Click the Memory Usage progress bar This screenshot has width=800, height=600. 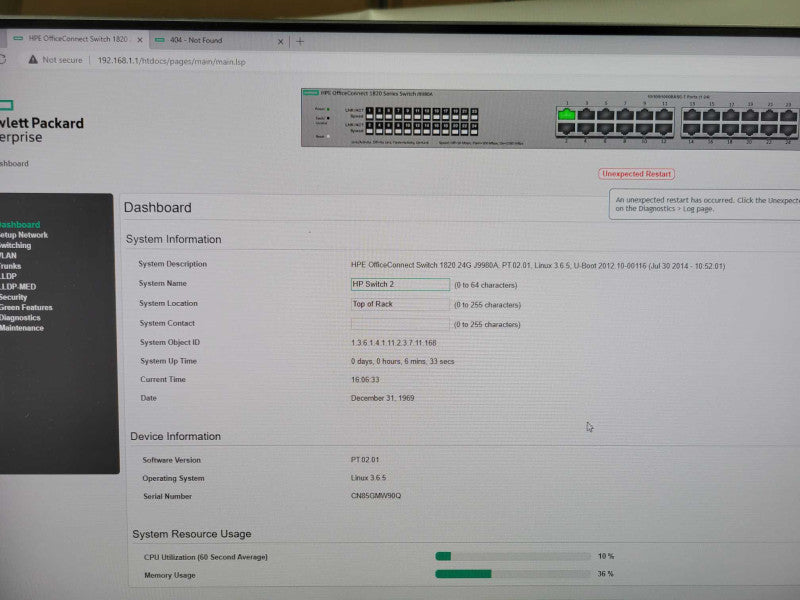tap(513, 574)
